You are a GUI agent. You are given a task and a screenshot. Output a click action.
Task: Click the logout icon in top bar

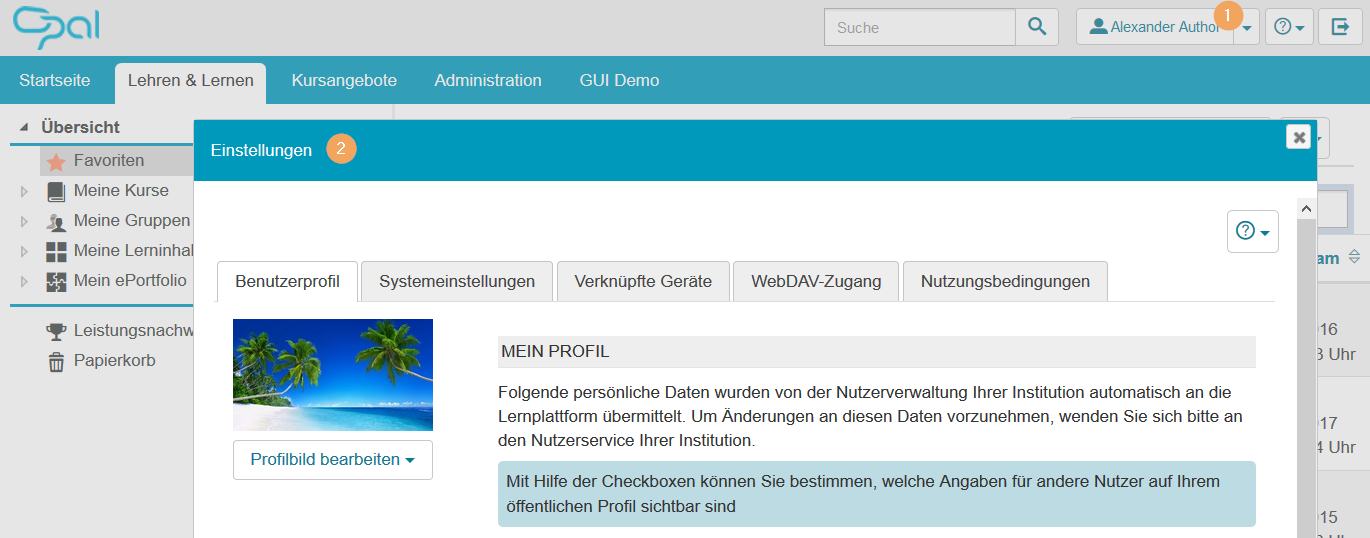click(x=1340, y=27)
